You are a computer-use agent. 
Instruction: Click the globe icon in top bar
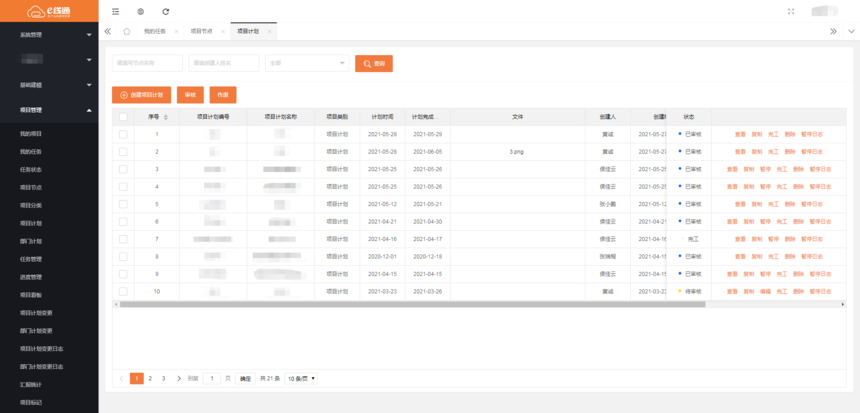(x=140, y=11)
